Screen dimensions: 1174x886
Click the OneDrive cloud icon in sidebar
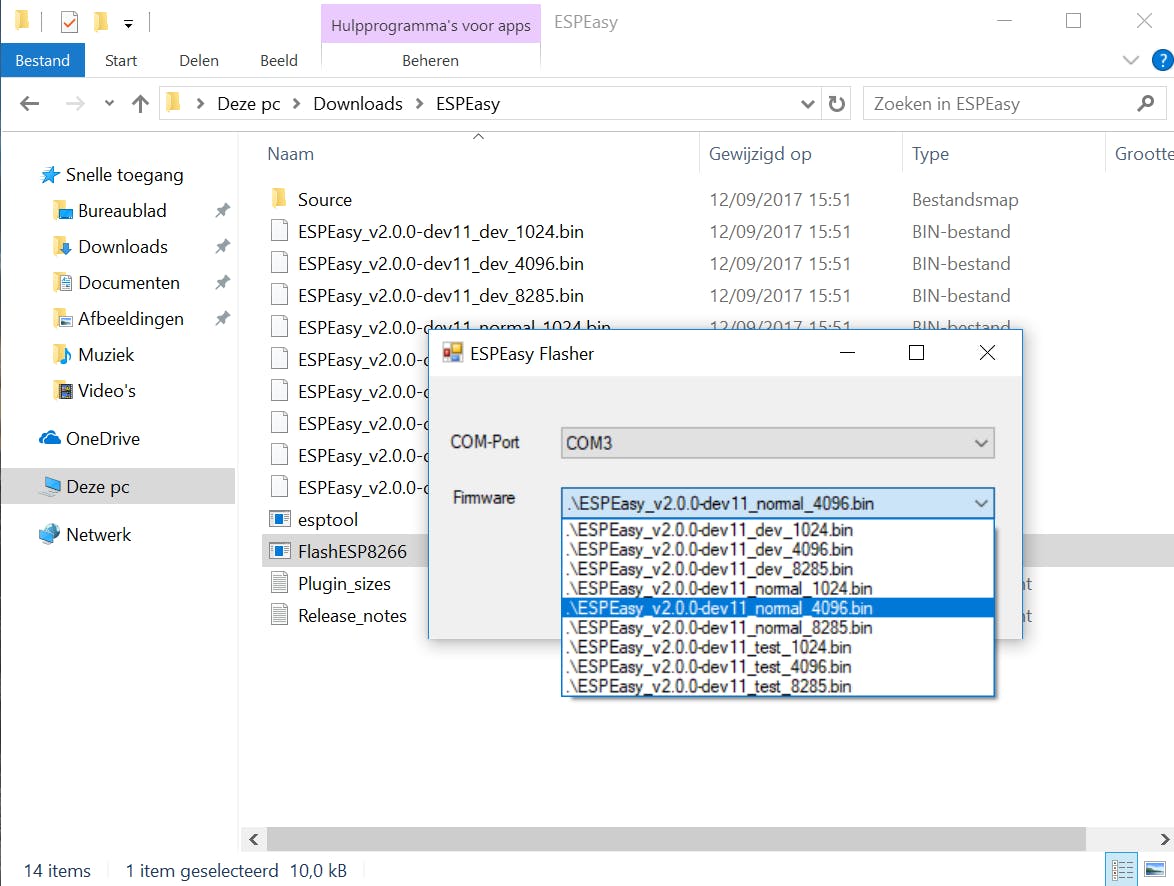click(50, 439)
